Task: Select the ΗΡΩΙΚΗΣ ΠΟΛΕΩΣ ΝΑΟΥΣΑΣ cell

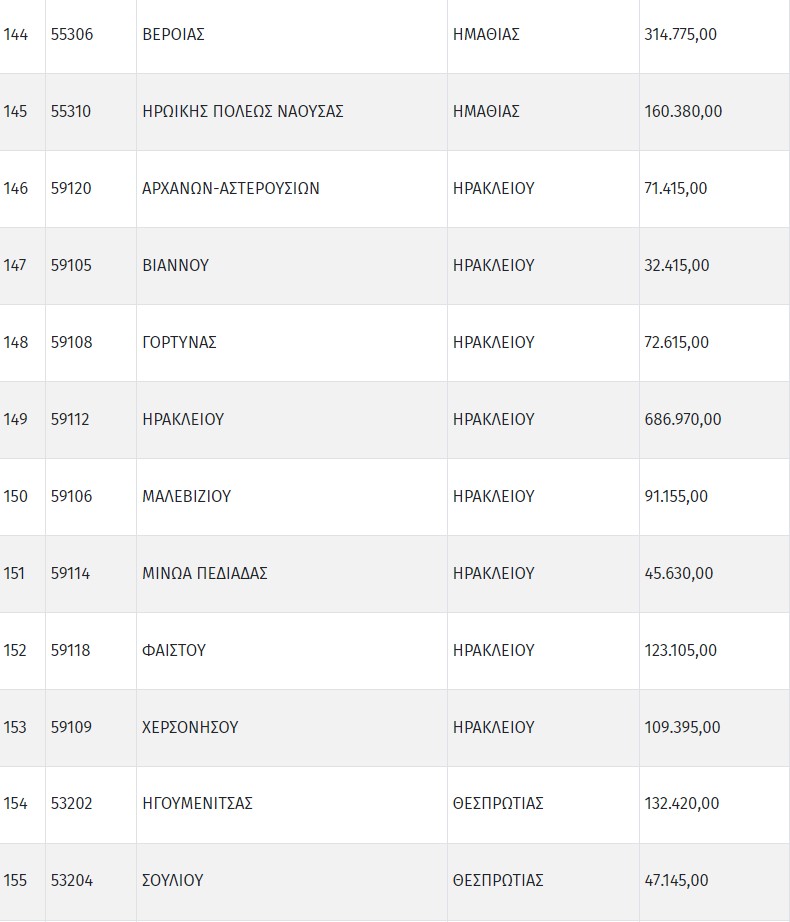Action: point(243,112)
